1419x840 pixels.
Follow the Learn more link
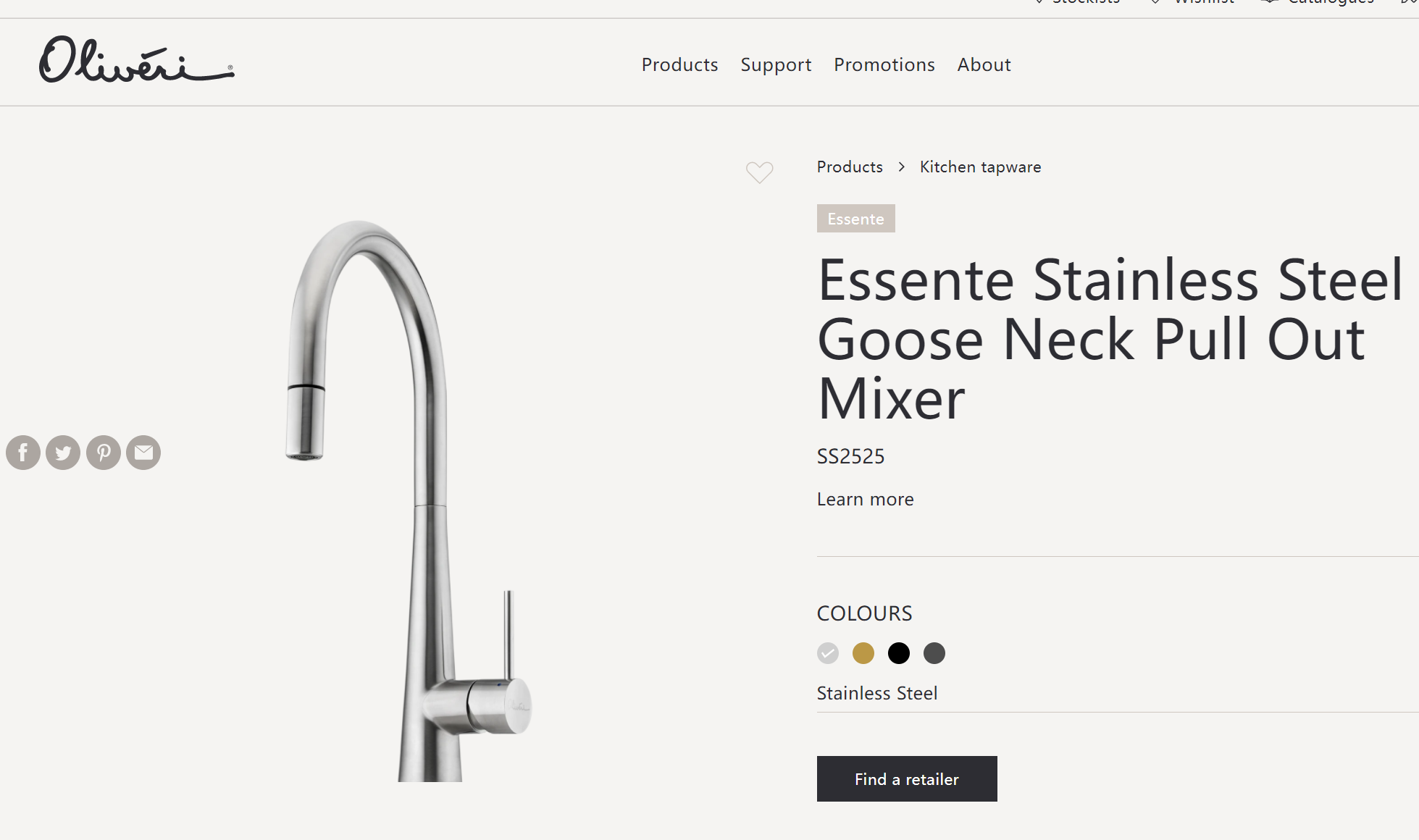point(866,499)
